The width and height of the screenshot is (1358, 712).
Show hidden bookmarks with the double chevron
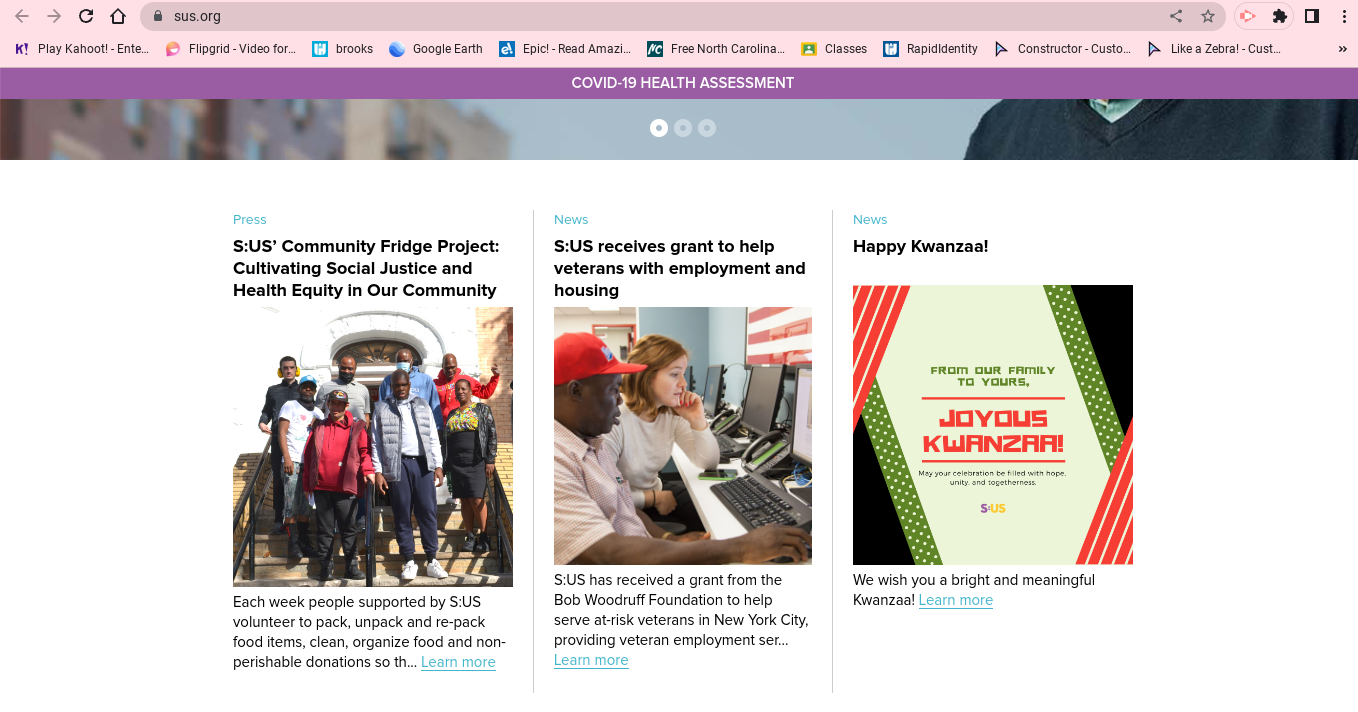1342,48
